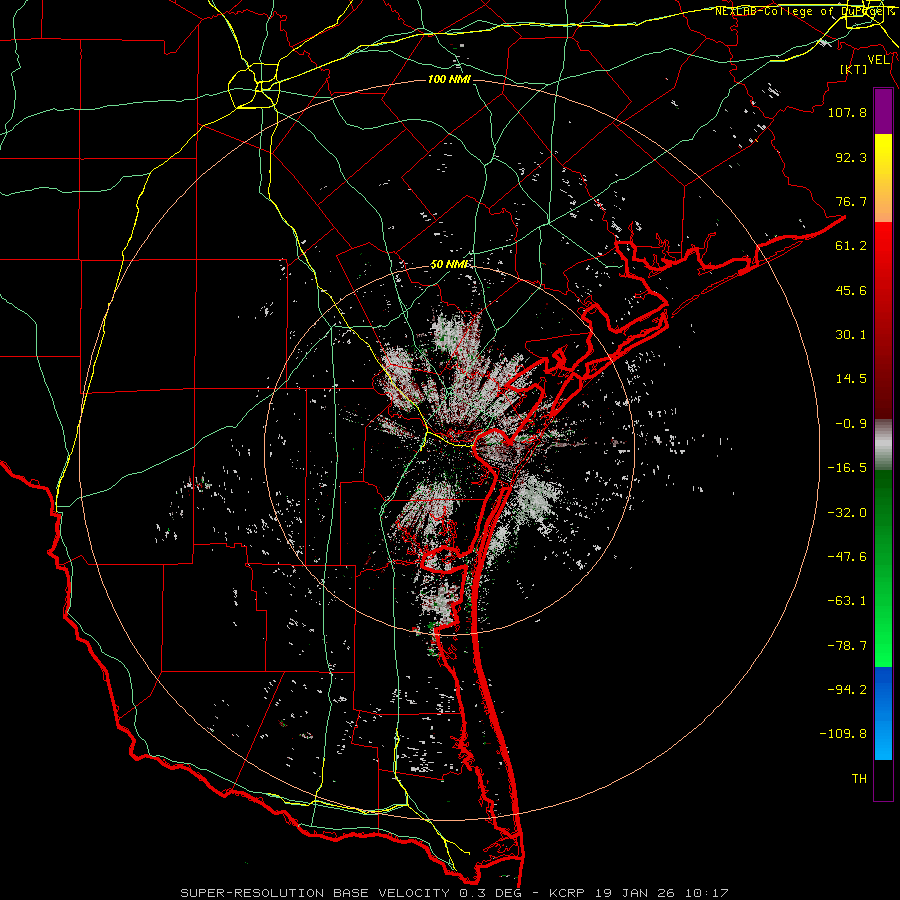Click the "50 NMI" range ring label

[x=449, y=265]
